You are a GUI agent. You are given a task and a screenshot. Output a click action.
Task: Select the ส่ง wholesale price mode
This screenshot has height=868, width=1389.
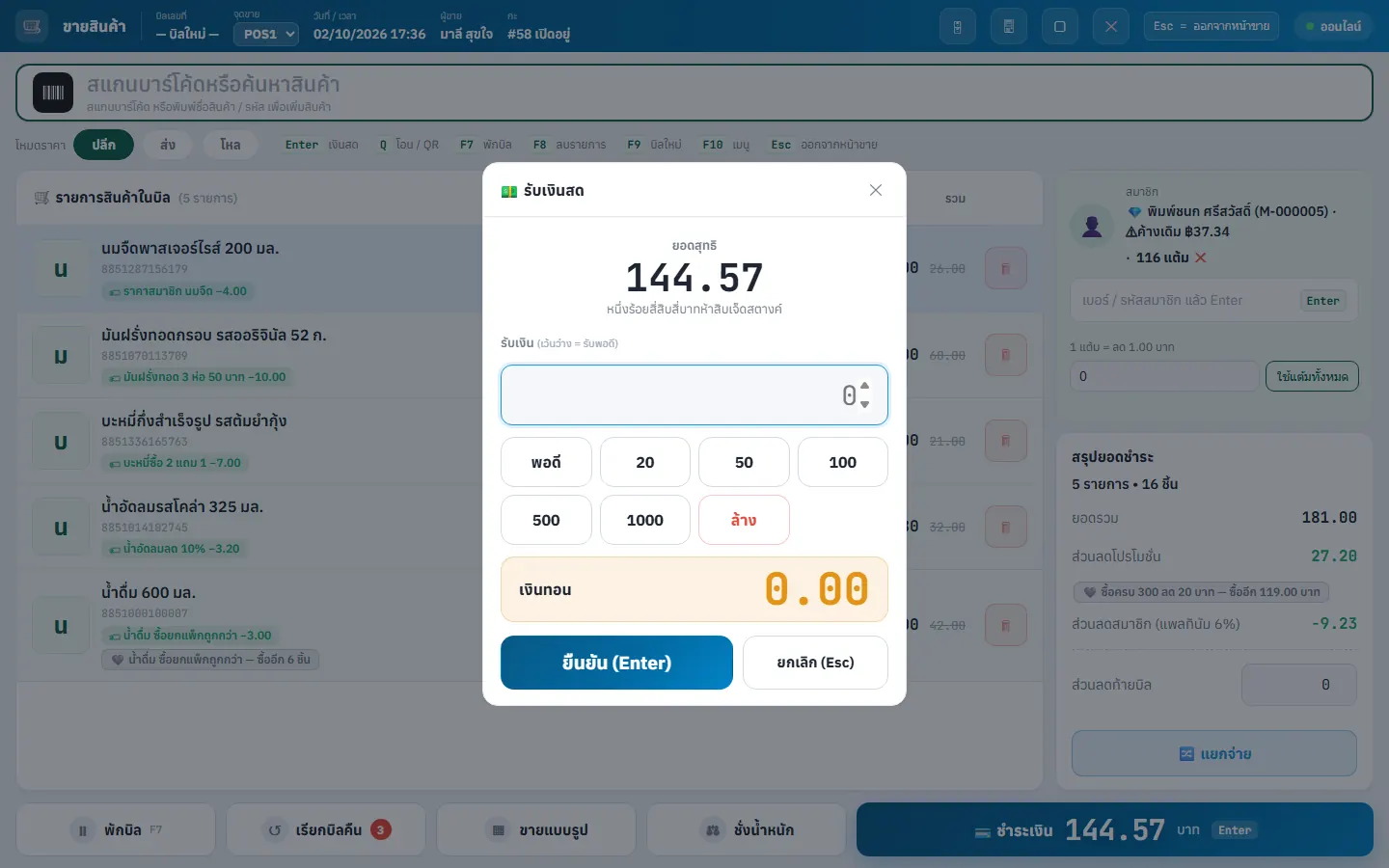pos(168,145)
